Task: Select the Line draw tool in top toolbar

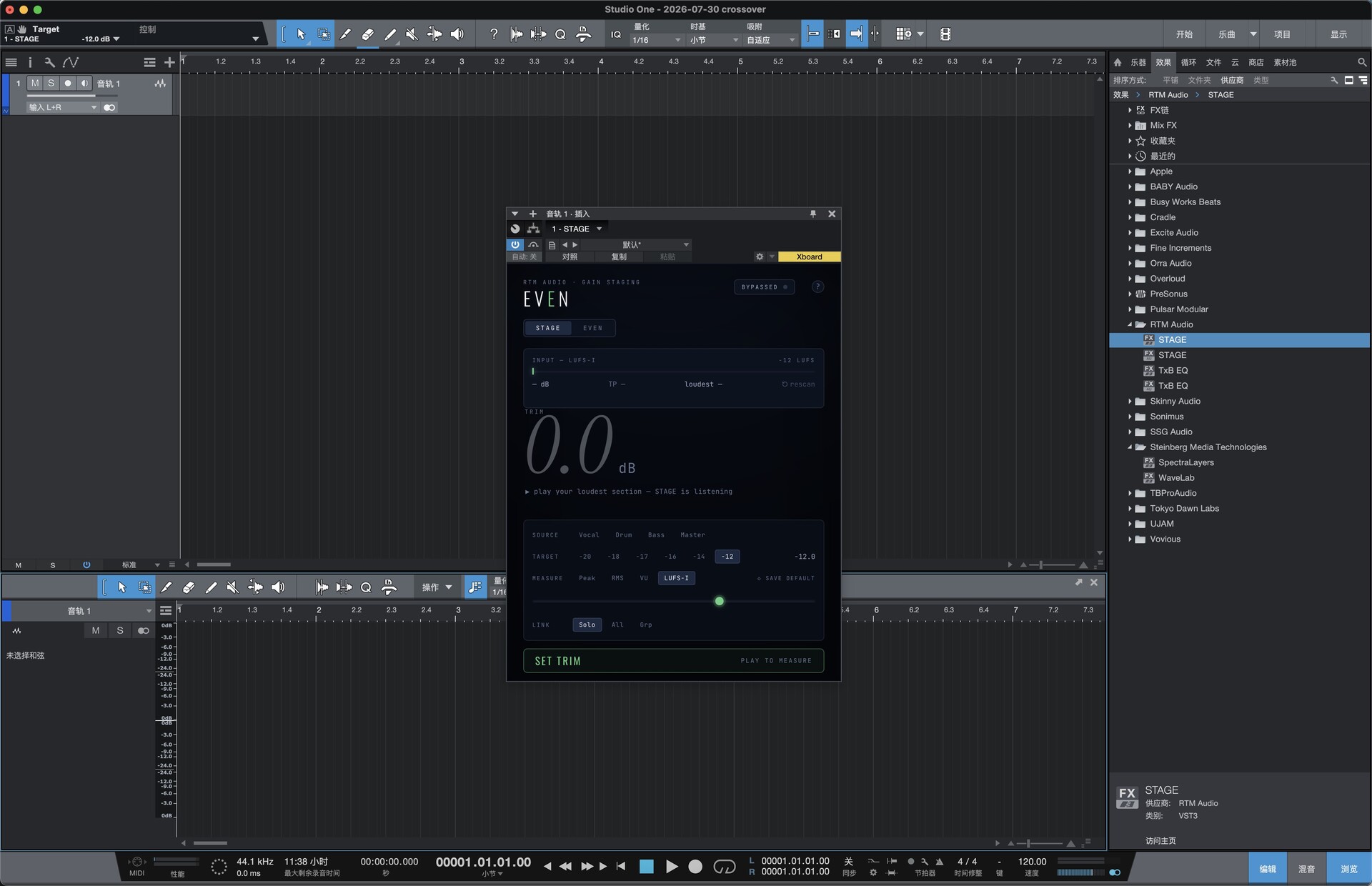Action: coord(390,34)
